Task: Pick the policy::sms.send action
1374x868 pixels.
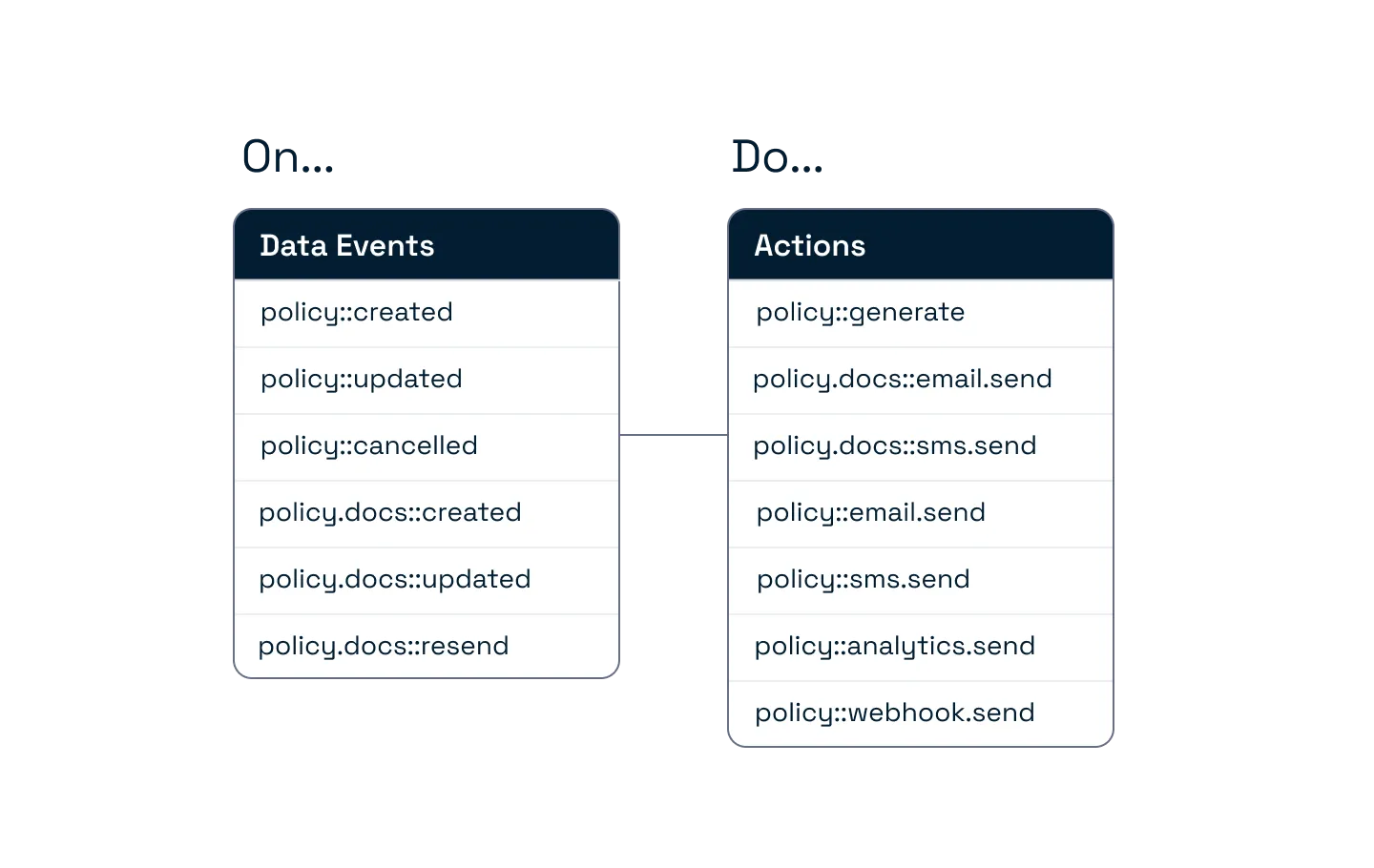Action: point(921,580)
